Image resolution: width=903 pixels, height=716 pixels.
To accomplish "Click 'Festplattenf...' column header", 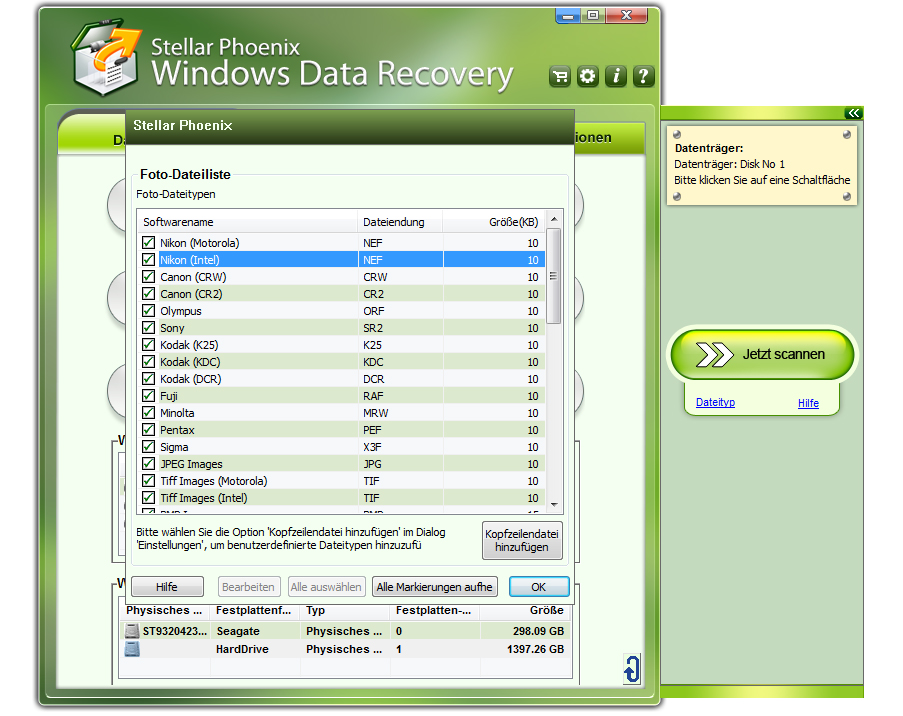I will 255,610.
